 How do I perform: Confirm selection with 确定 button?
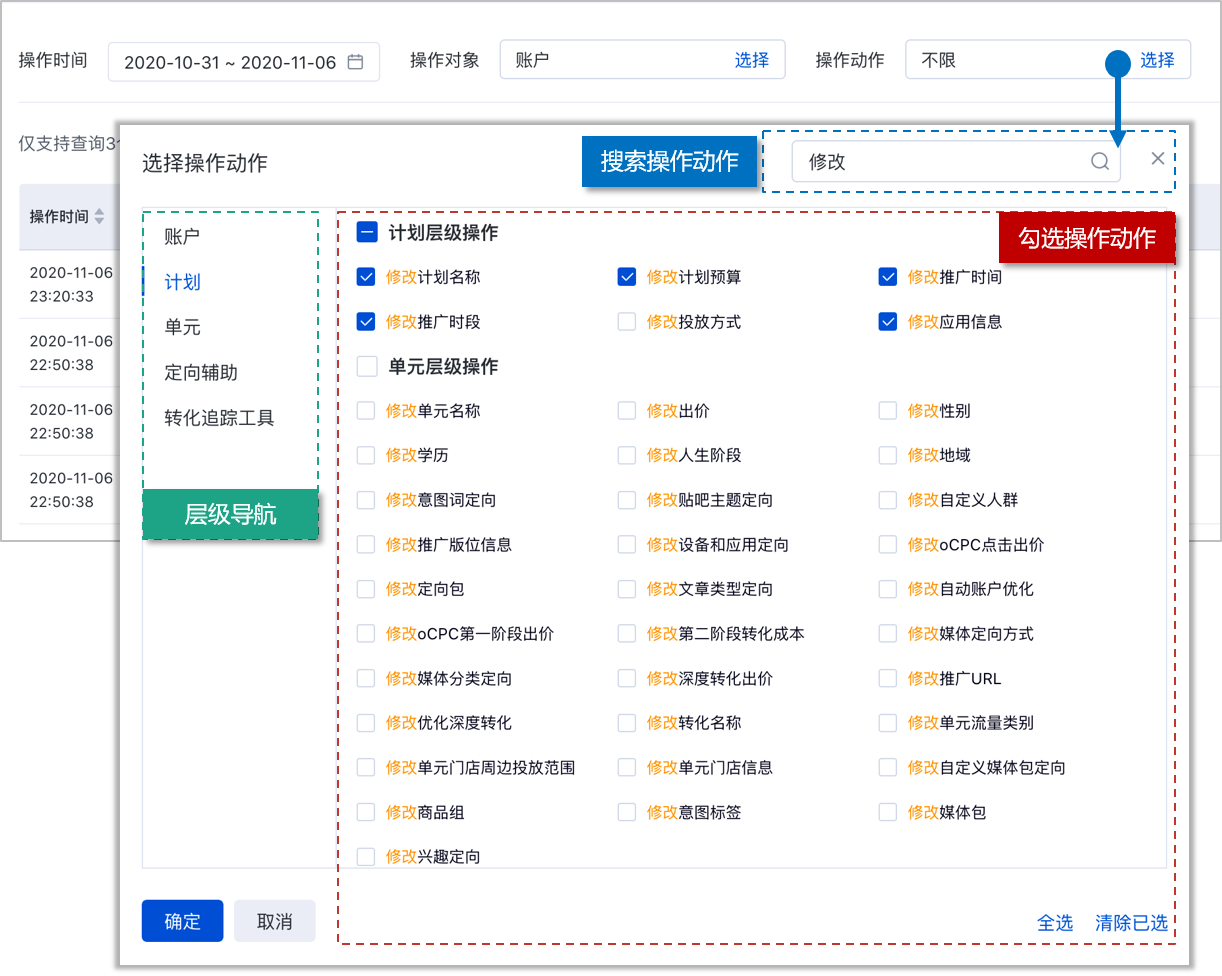point(182,921)
